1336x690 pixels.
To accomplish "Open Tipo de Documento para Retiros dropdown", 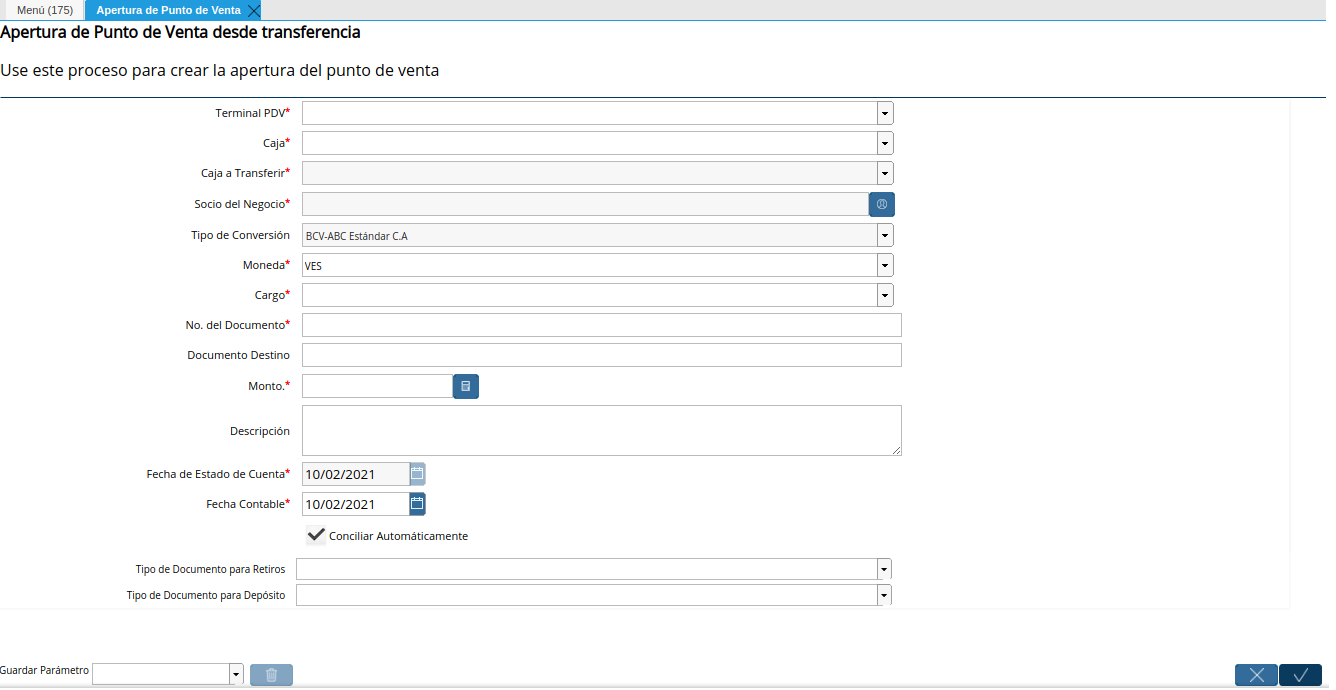I will pyautogui.click(x=884, y=570).
